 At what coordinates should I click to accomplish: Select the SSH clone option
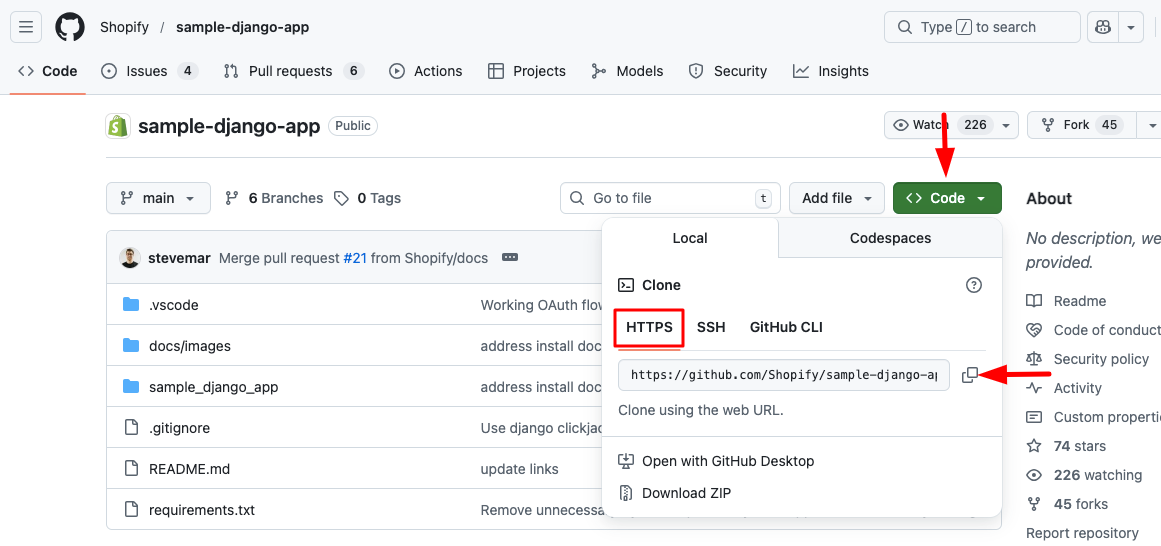tap(711, 327)
